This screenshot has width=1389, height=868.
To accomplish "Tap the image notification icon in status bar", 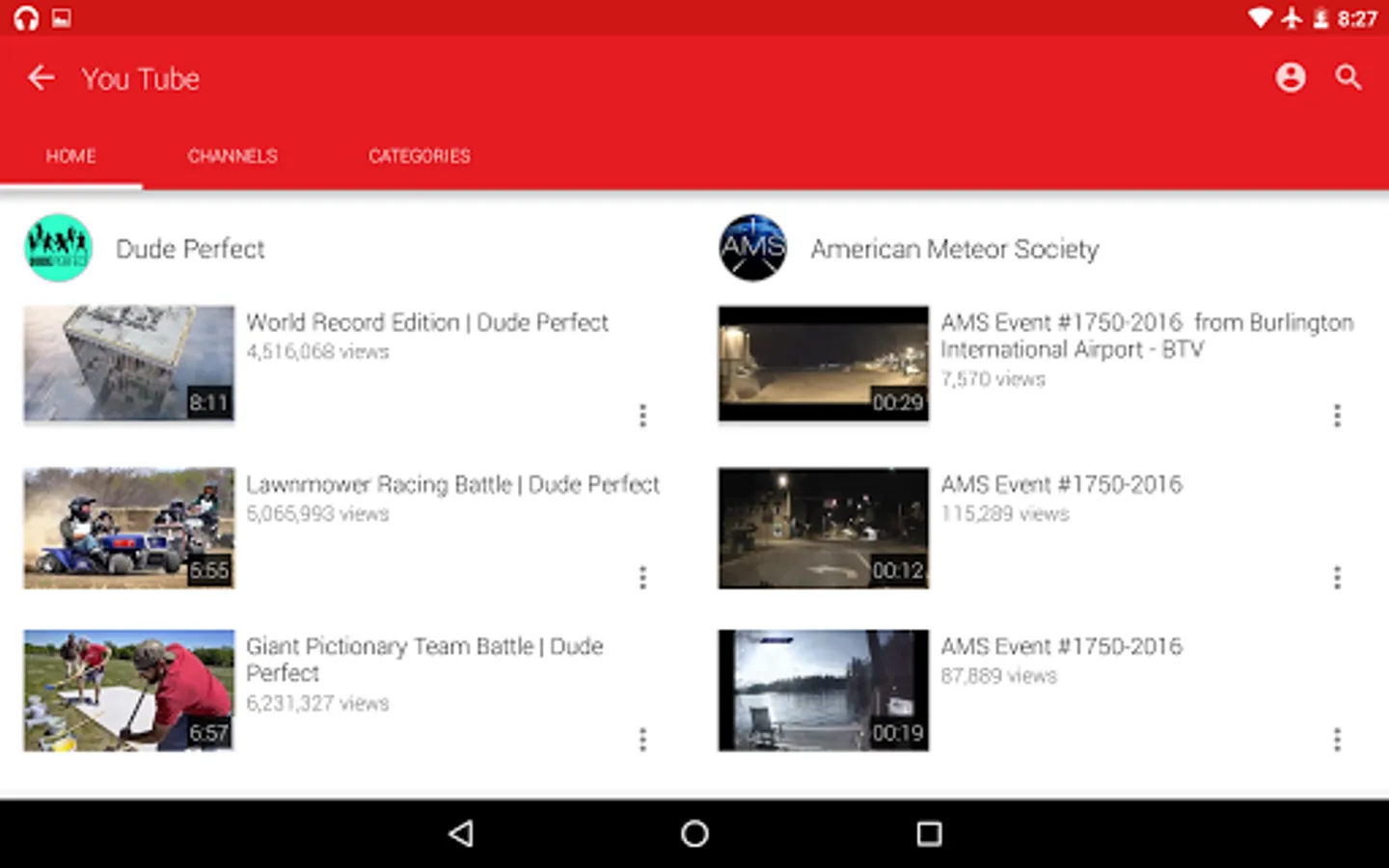I will (x=62, y=18).
